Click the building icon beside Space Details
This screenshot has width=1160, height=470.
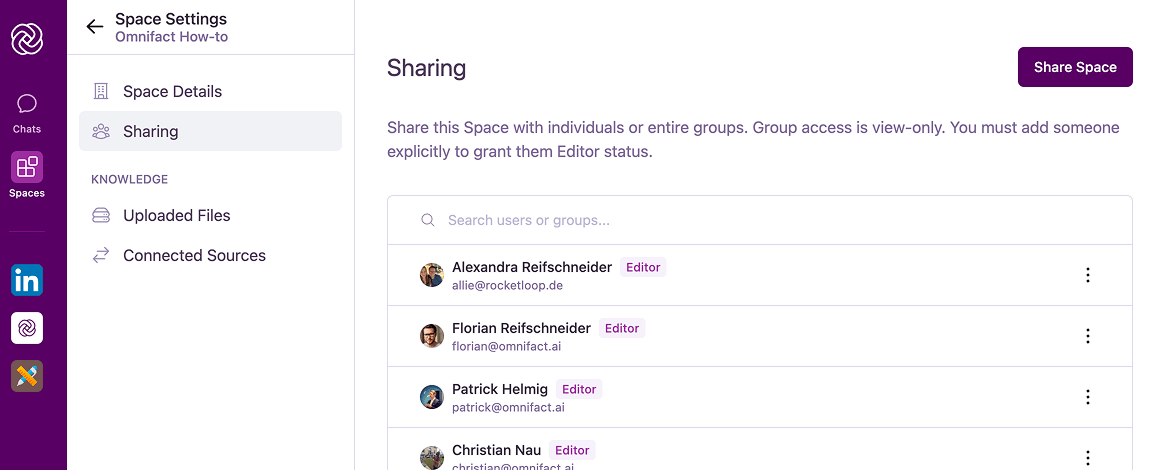(101, 91)
